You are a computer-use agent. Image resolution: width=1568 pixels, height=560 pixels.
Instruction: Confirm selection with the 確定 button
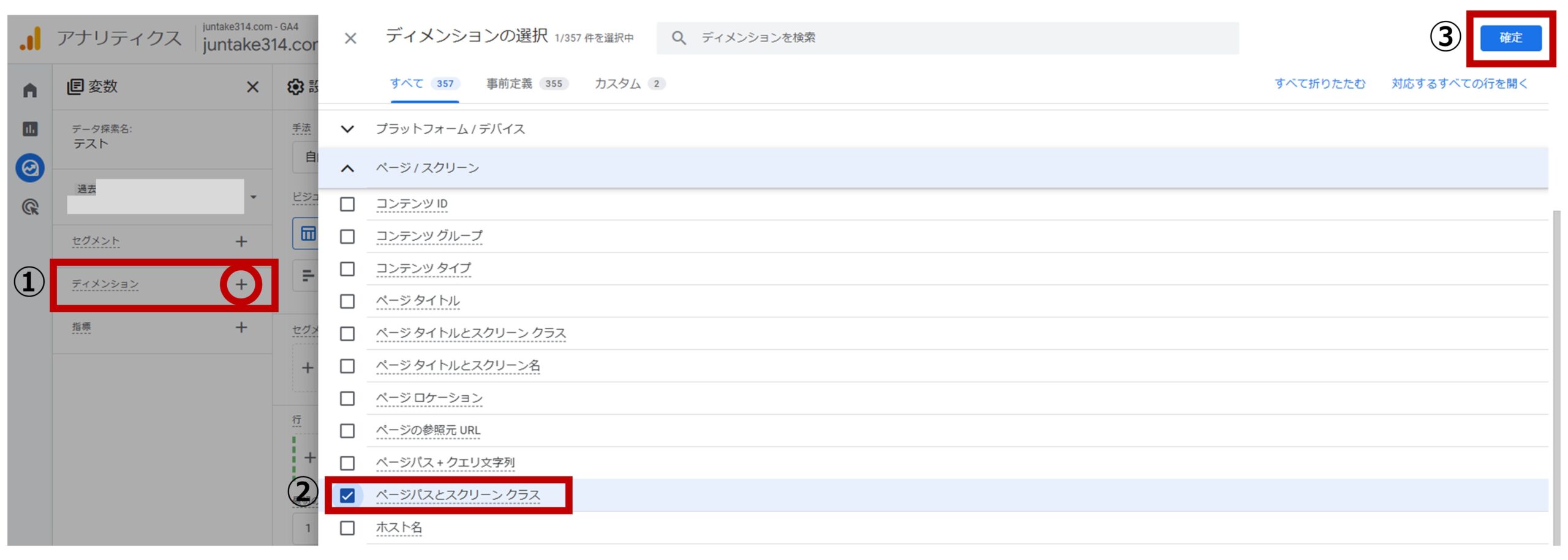click(x=1510, y=37)
